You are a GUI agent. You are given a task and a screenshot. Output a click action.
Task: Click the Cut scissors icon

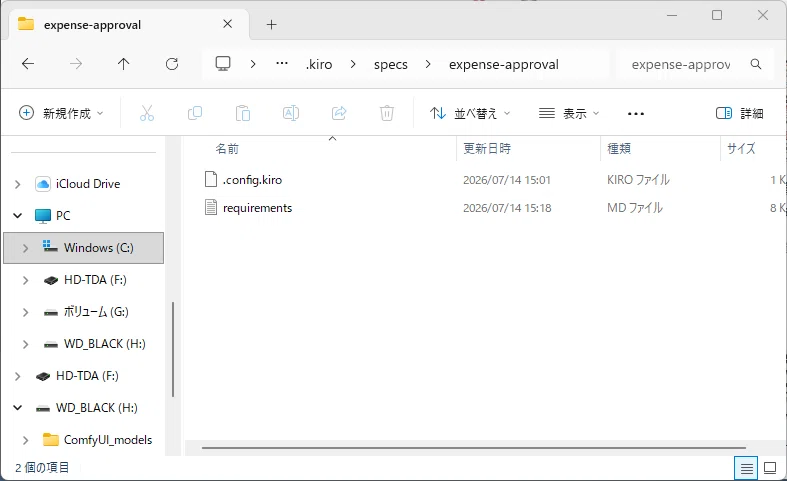pyautogui.click(x=147, y=113)
